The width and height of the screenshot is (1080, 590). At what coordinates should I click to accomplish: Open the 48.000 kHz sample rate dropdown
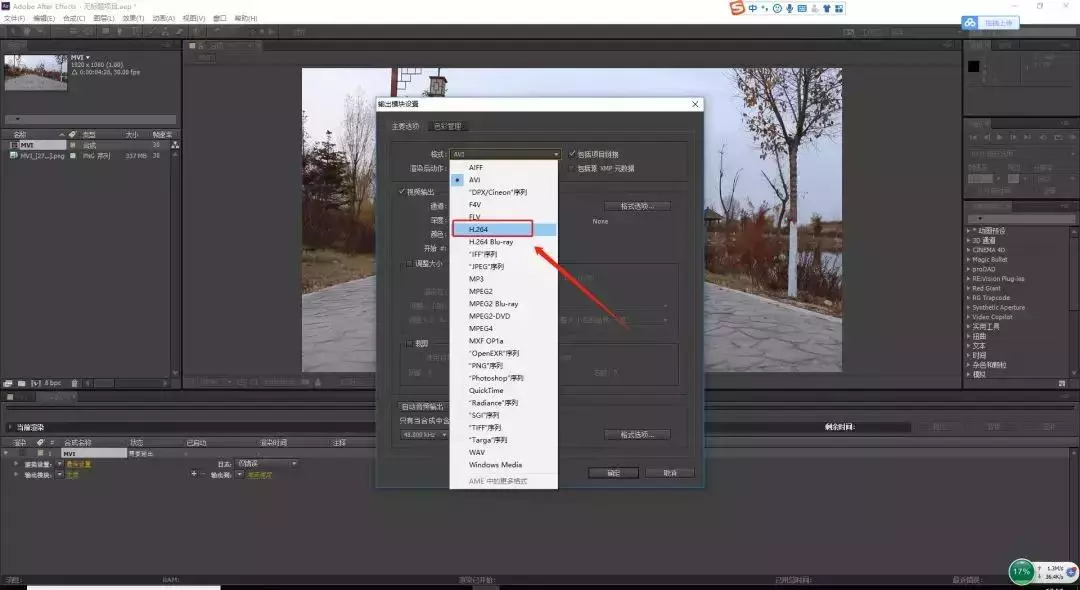(424, 435)
